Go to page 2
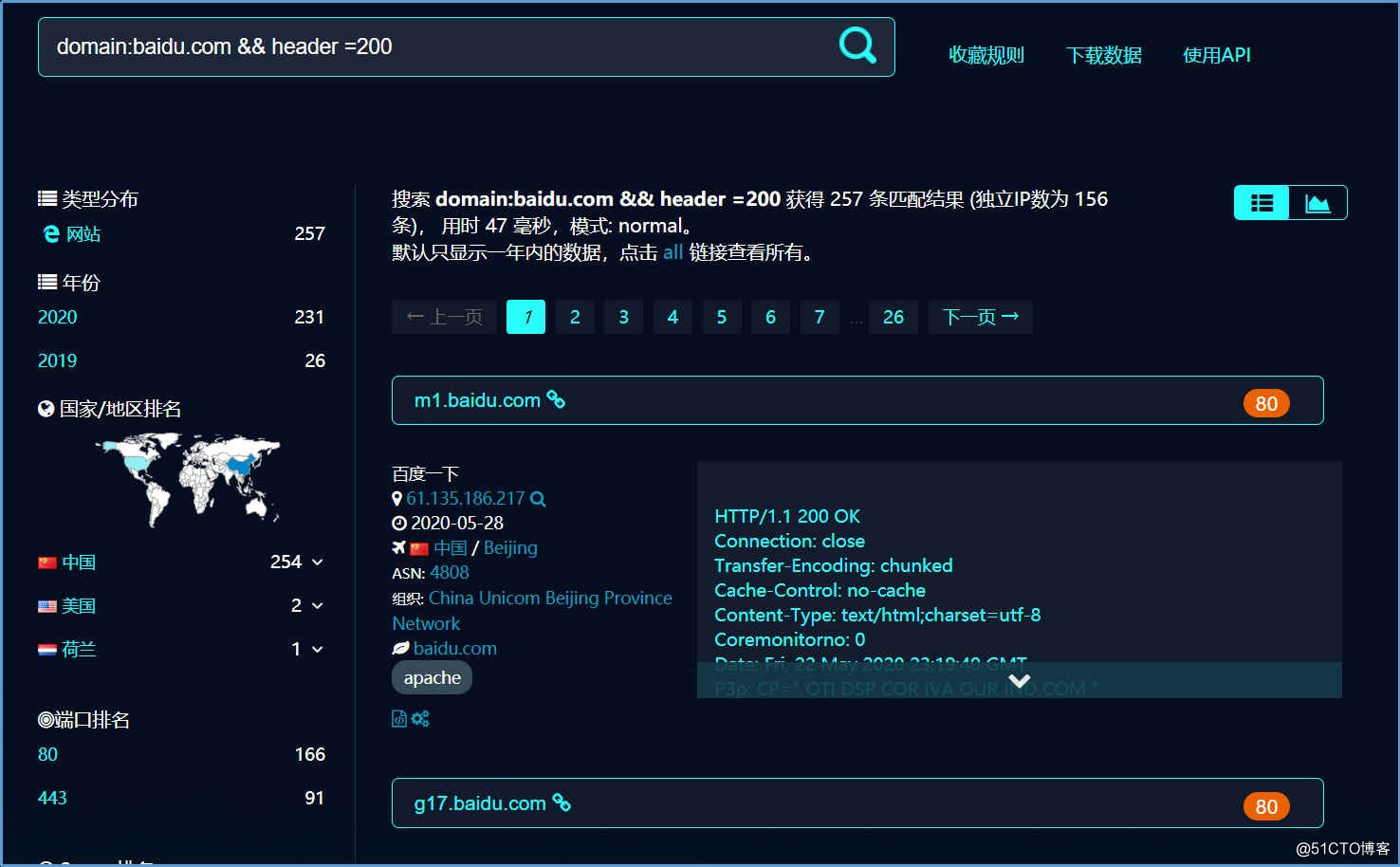1400x867 pixels. click(575, 317)
